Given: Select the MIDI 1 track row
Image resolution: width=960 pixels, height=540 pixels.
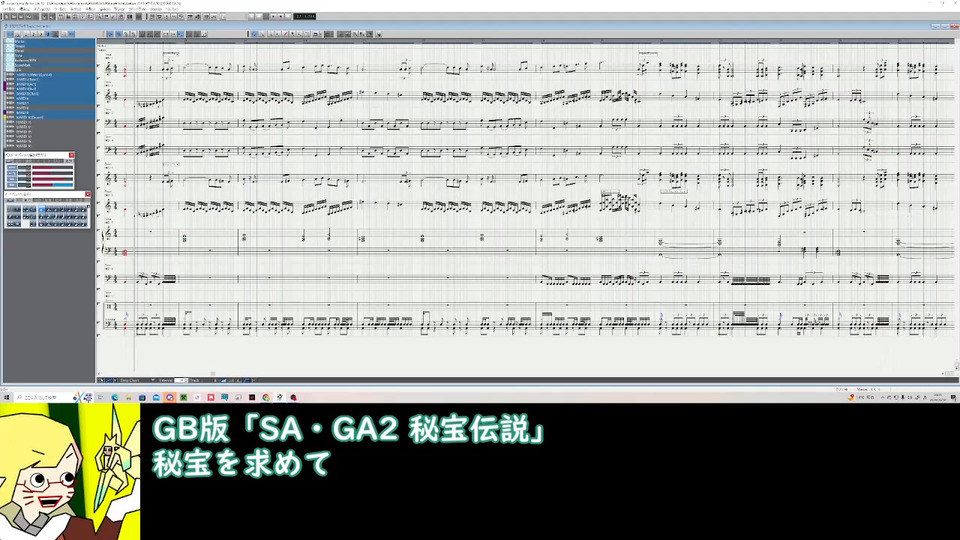Looking at the screenshot, I should (49, 75).
